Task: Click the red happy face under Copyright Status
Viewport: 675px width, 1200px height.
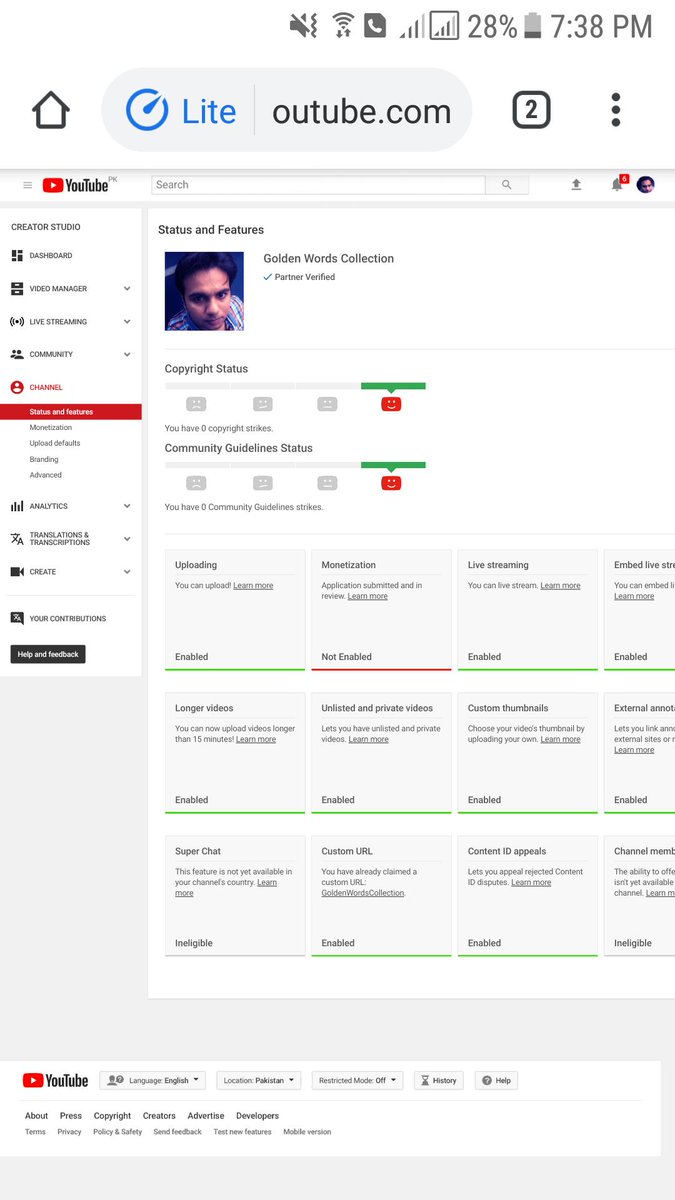Action: pos(391,404)
